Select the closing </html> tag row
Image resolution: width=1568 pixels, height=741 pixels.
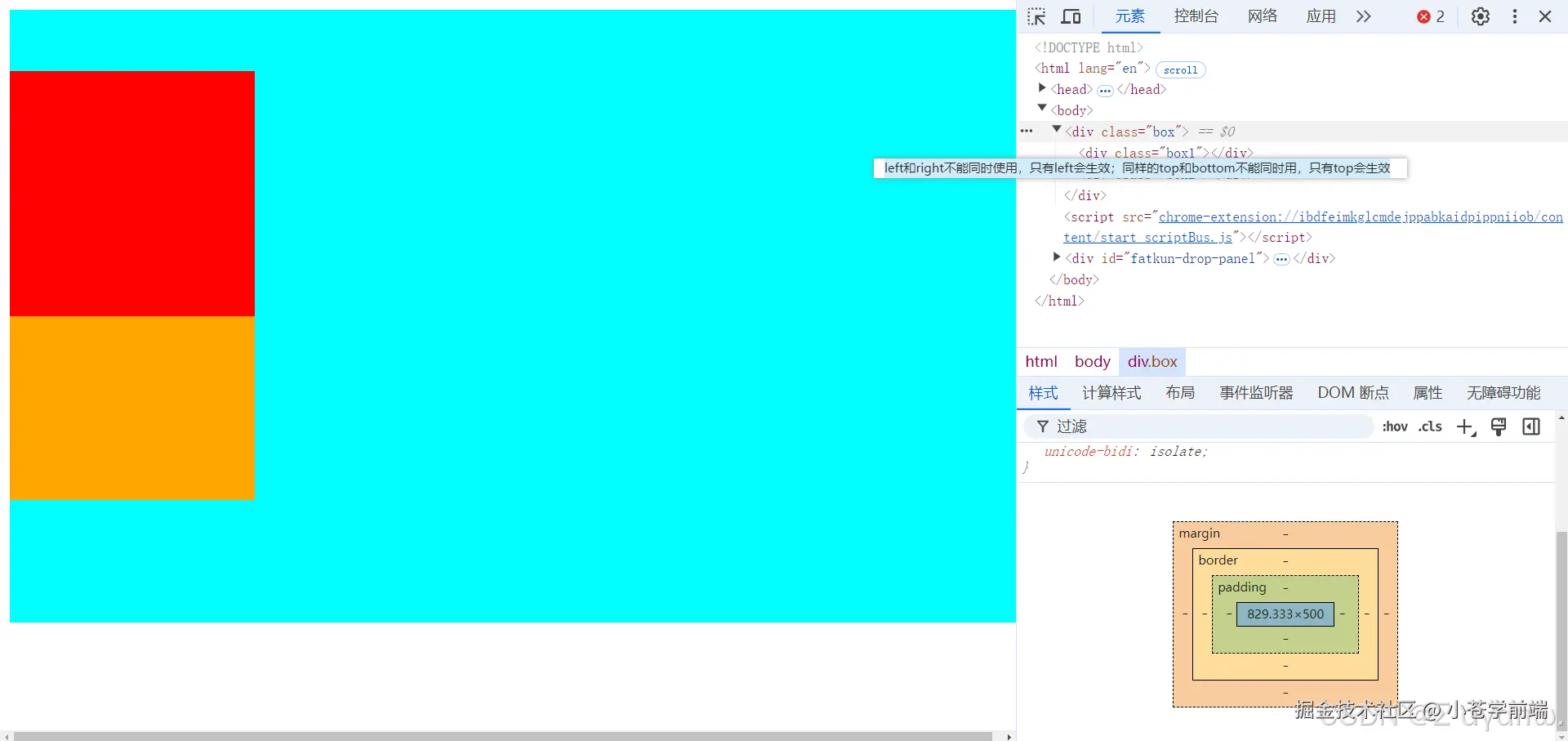[x=1059, y=301]
